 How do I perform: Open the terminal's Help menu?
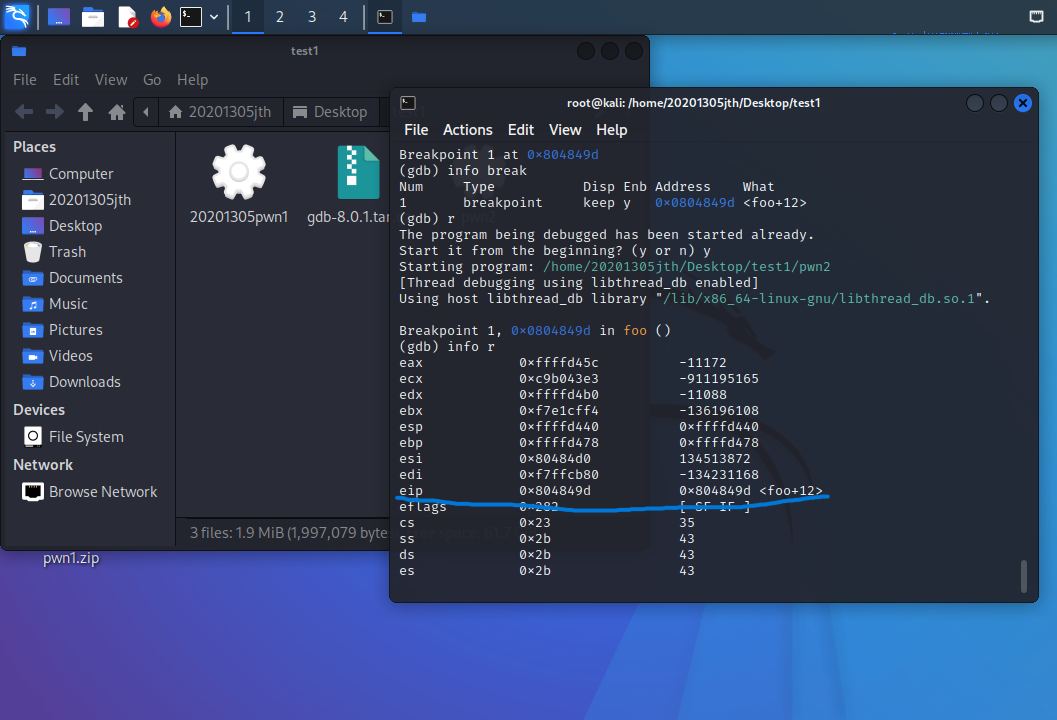pos(611,130)
